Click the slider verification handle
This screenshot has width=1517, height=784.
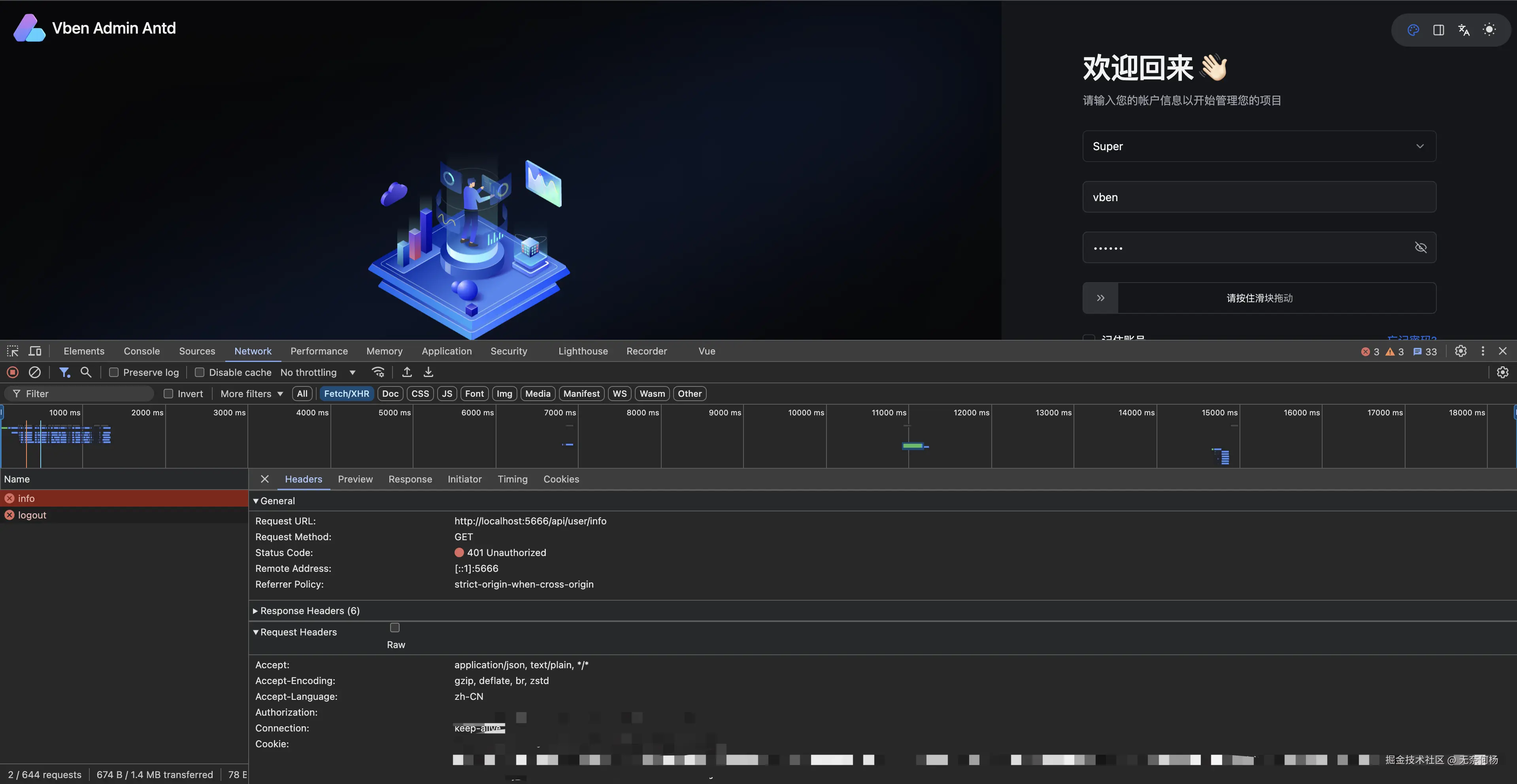click(1100, 298)
